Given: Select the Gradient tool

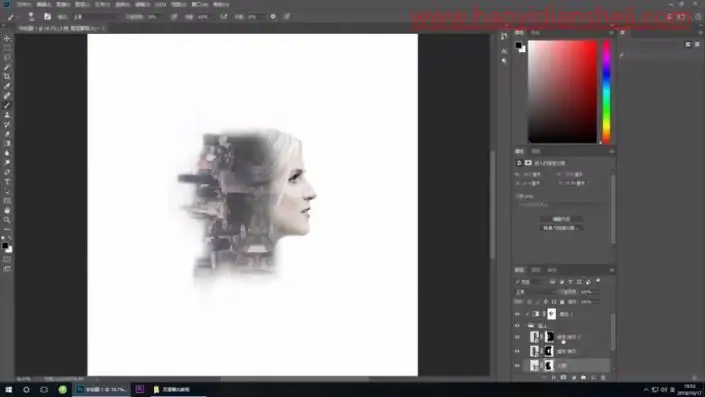Looking at the screenshot, I should point(7,143).
